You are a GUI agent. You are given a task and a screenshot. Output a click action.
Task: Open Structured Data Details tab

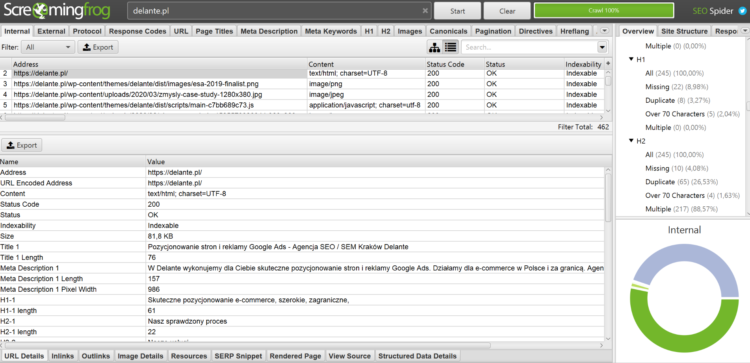417,356
